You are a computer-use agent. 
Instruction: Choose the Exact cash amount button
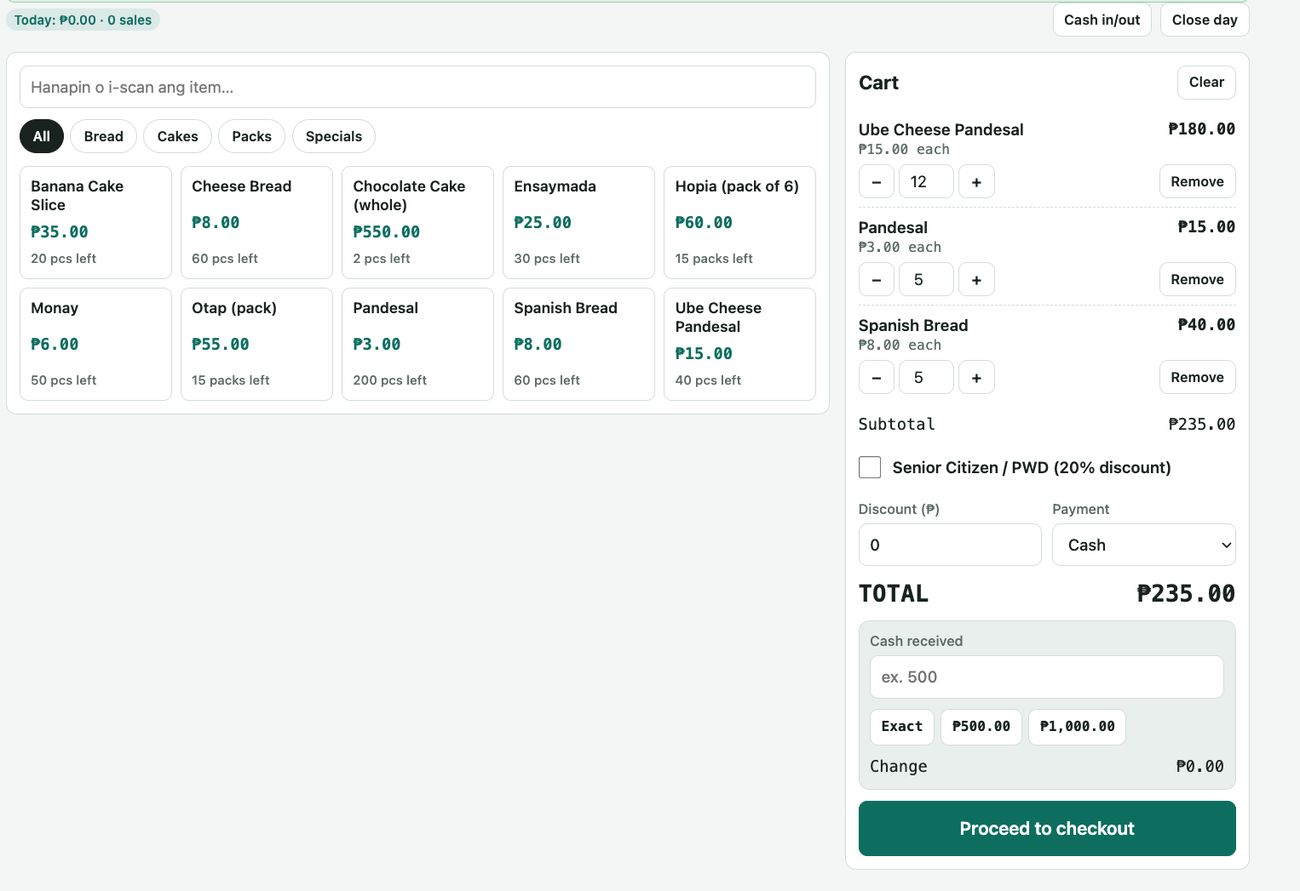coord(902,727)
